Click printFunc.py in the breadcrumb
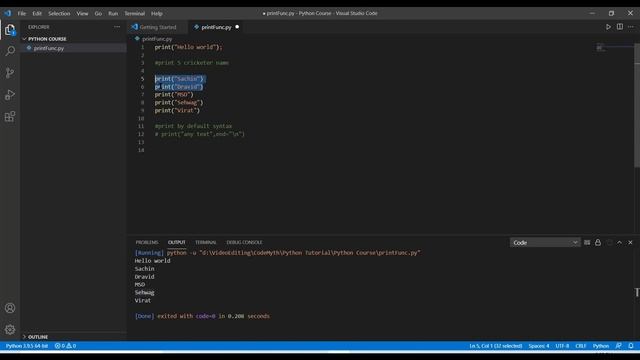Image resolution: width=640 pixels, height=360 pixels. click(157, 39)
